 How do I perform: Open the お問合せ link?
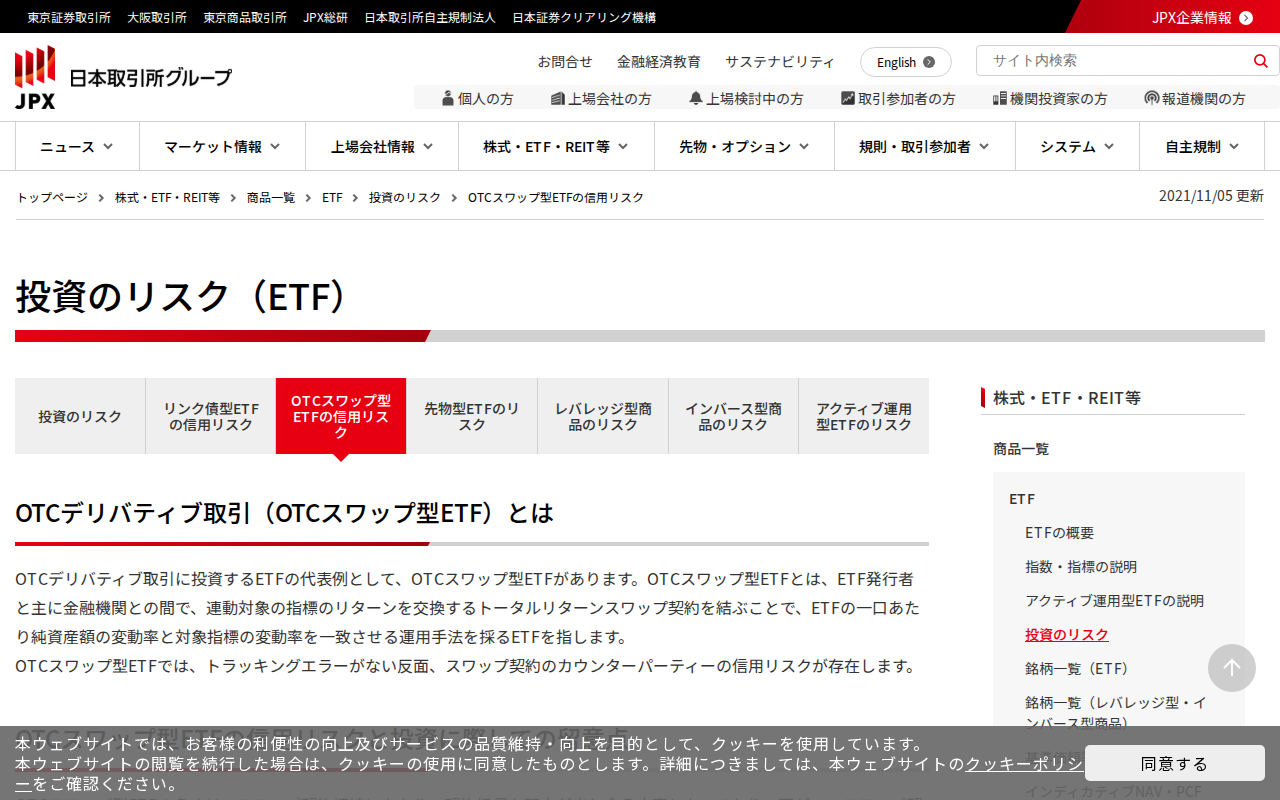tap(565, 62)
